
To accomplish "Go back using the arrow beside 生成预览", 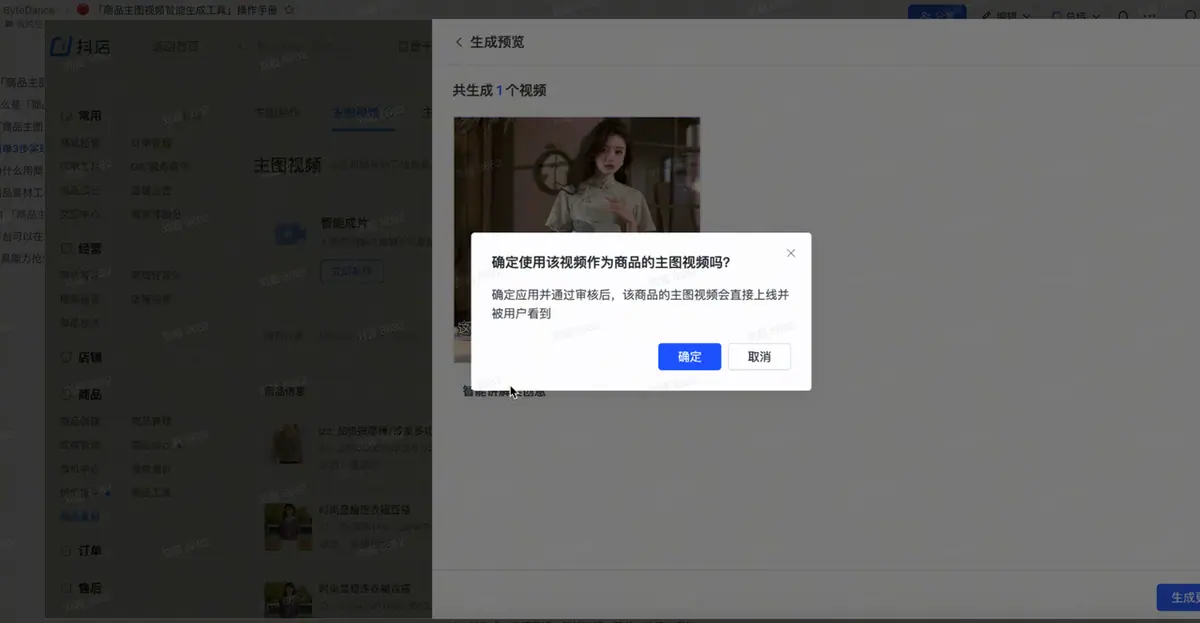I will click(459, 42).
